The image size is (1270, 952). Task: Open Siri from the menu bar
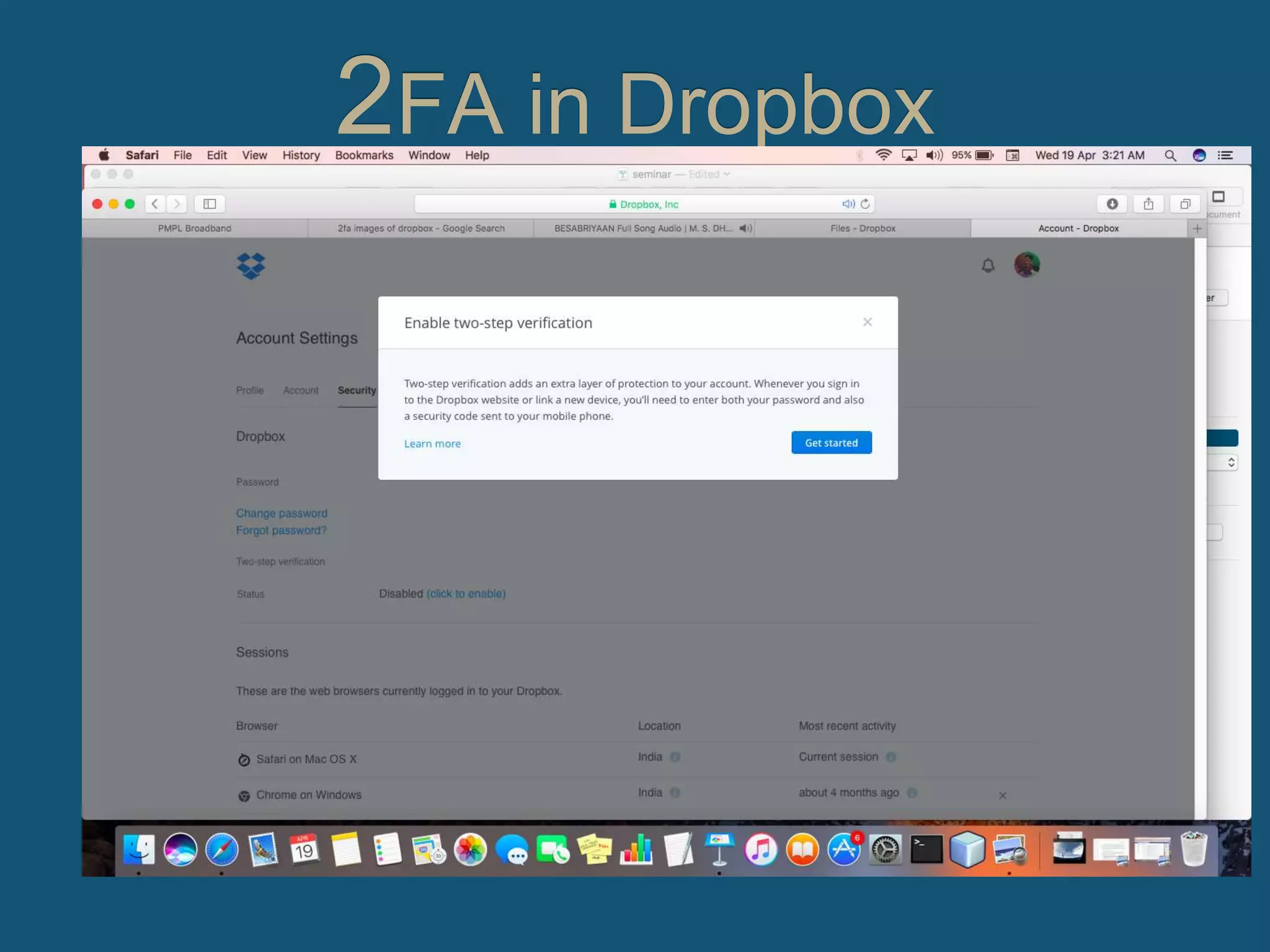(x=1199, y=155)
